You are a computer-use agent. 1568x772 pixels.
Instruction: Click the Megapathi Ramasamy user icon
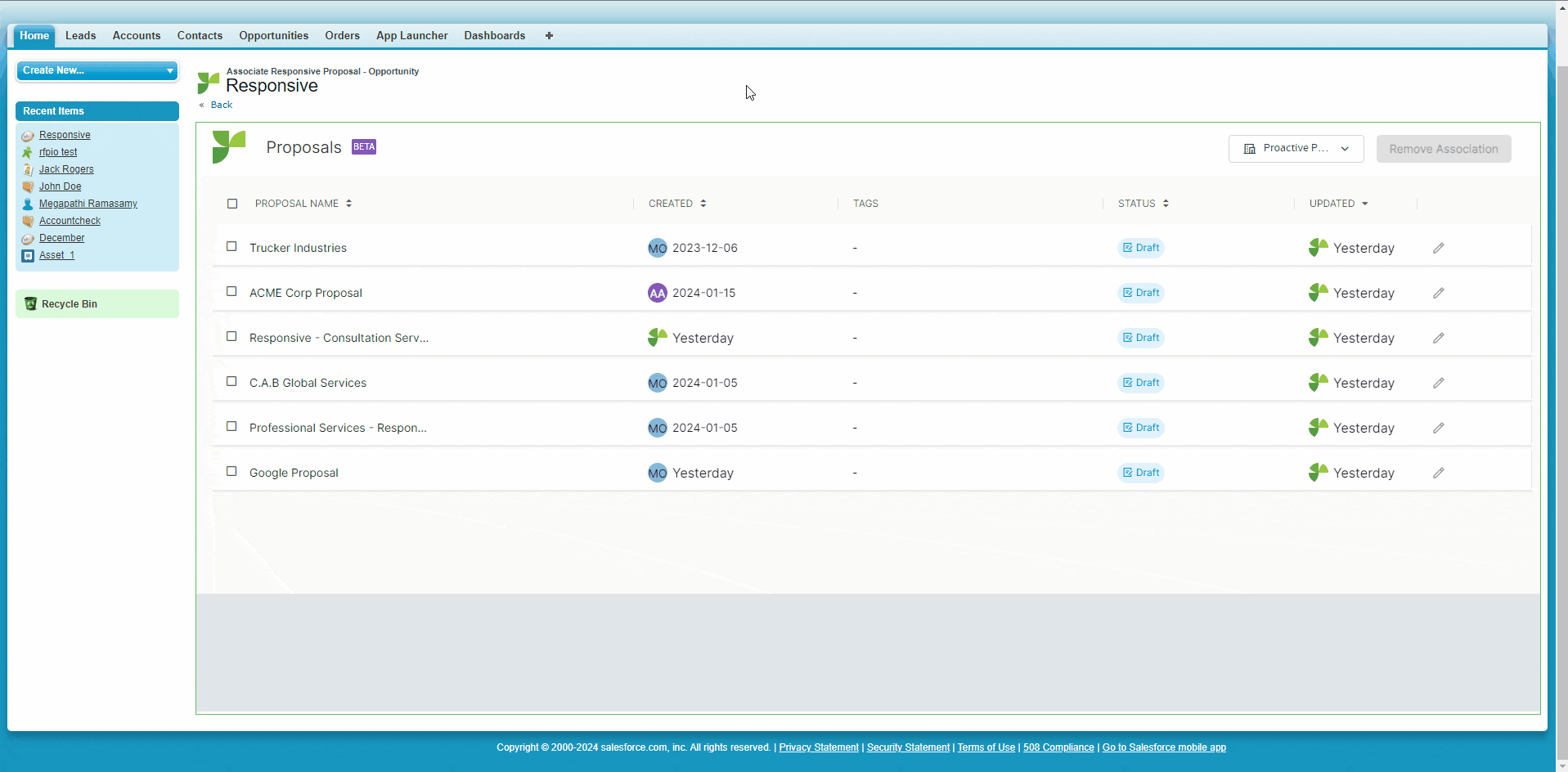[28, 204]
